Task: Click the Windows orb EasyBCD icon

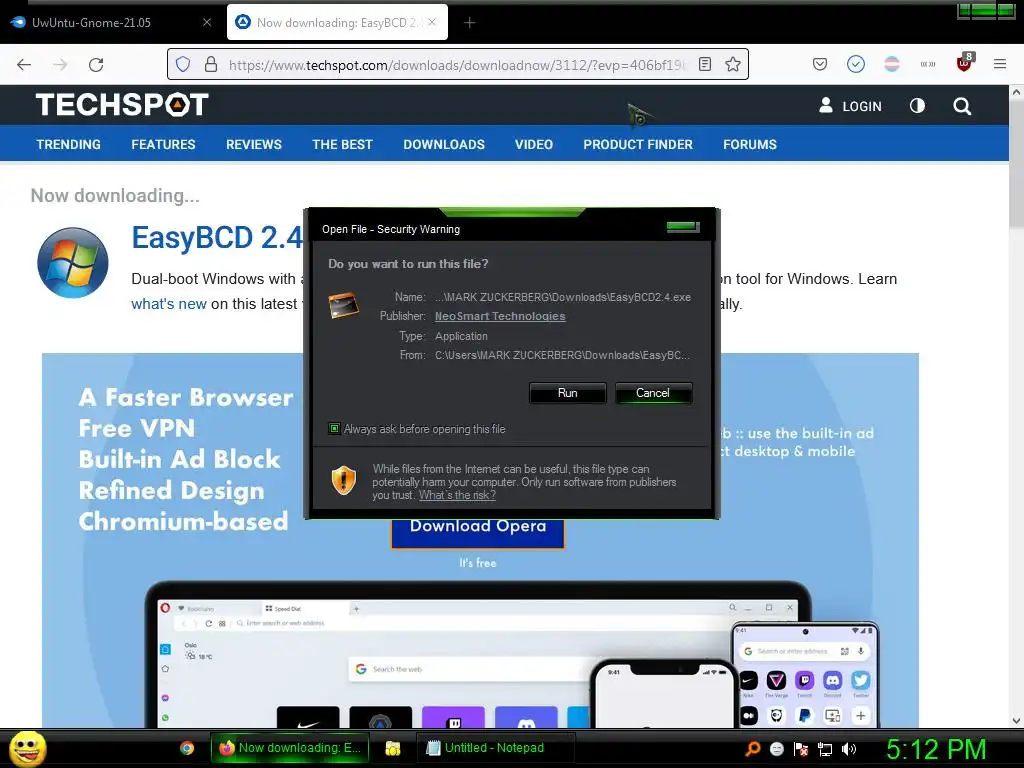Action: tap(72, 263)
